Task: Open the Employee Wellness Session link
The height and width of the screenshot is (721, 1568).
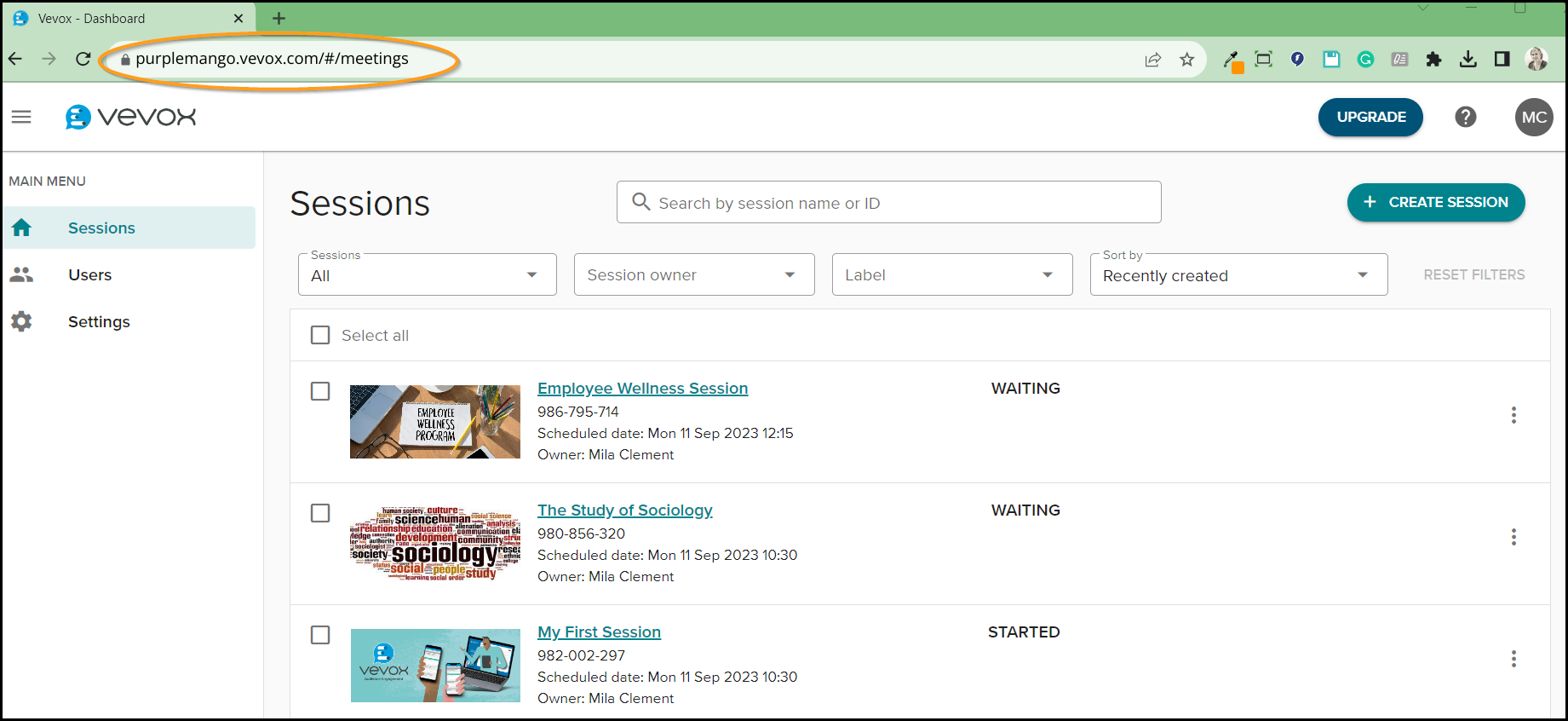Action: [x=642, y=389]
